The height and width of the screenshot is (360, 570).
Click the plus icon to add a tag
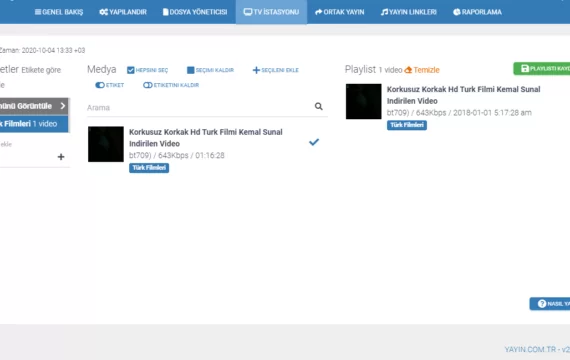point(61,157)
